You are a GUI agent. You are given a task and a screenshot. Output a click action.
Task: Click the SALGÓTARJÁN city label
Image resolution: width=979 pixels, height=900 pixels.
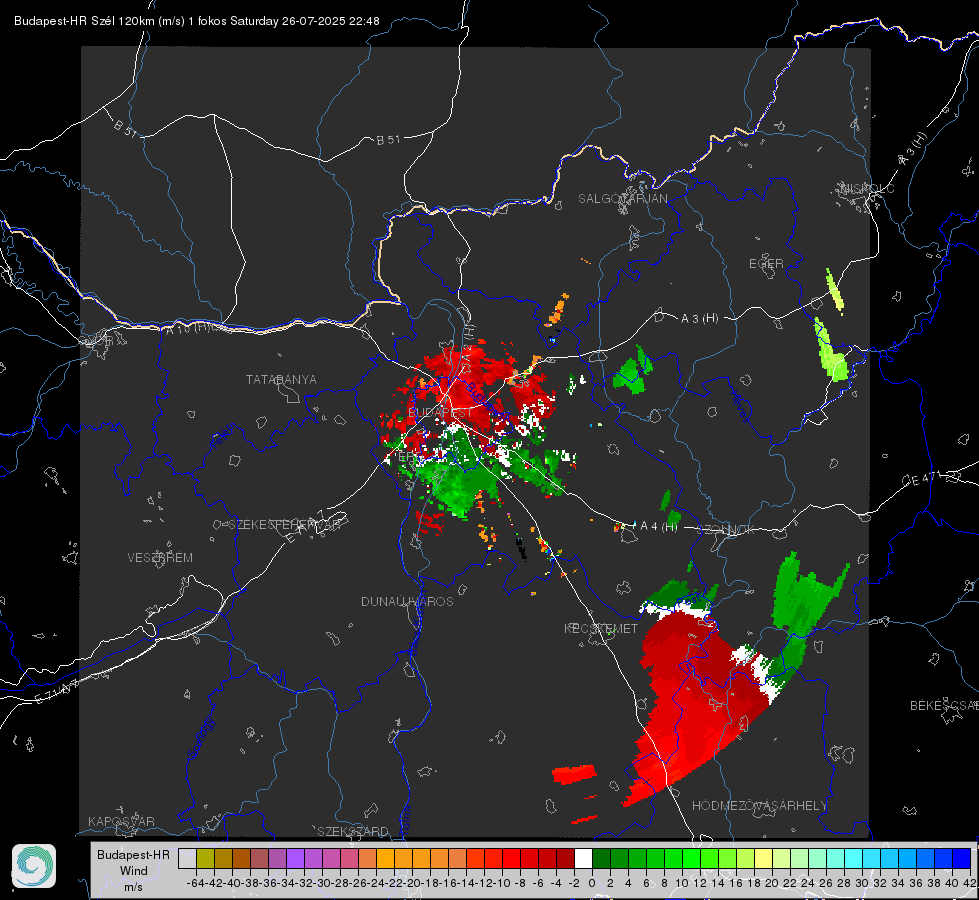(622, 199)
